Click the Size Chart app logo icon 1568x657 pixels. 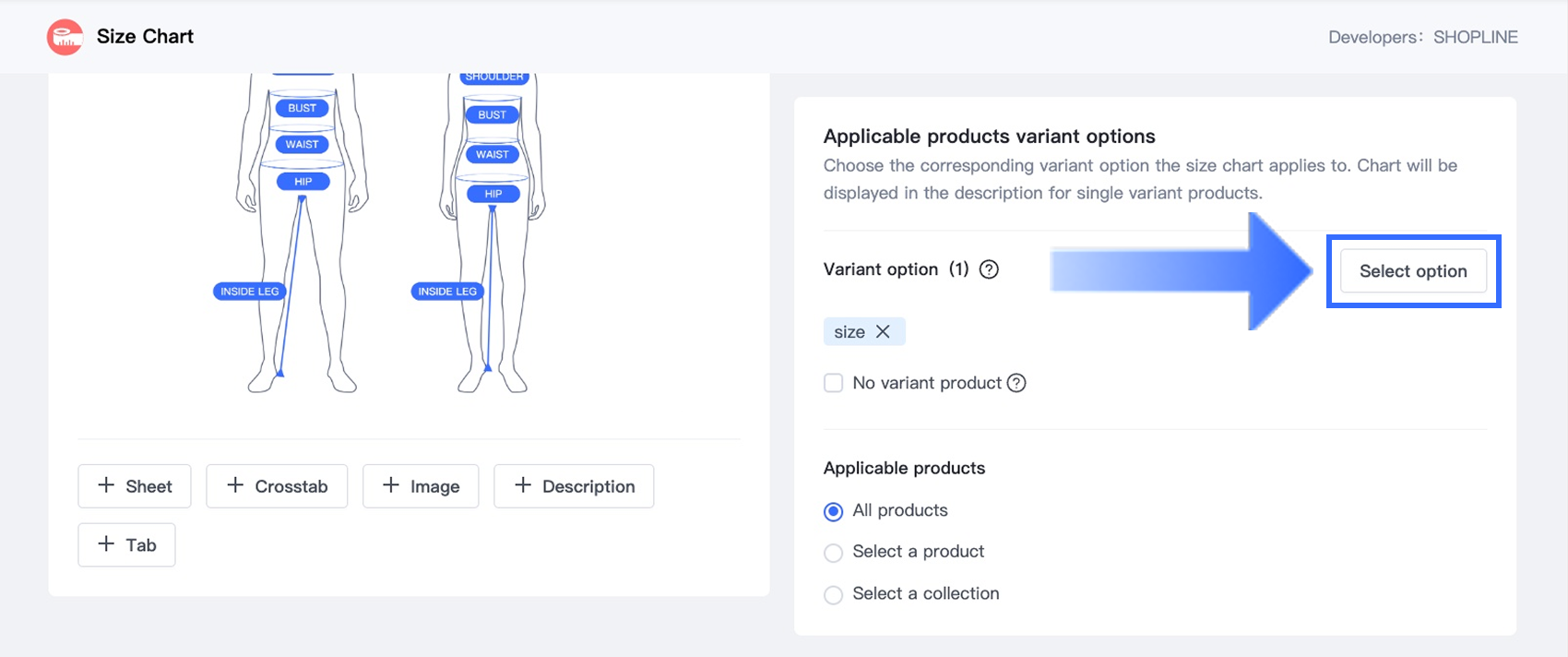point(65,37)
